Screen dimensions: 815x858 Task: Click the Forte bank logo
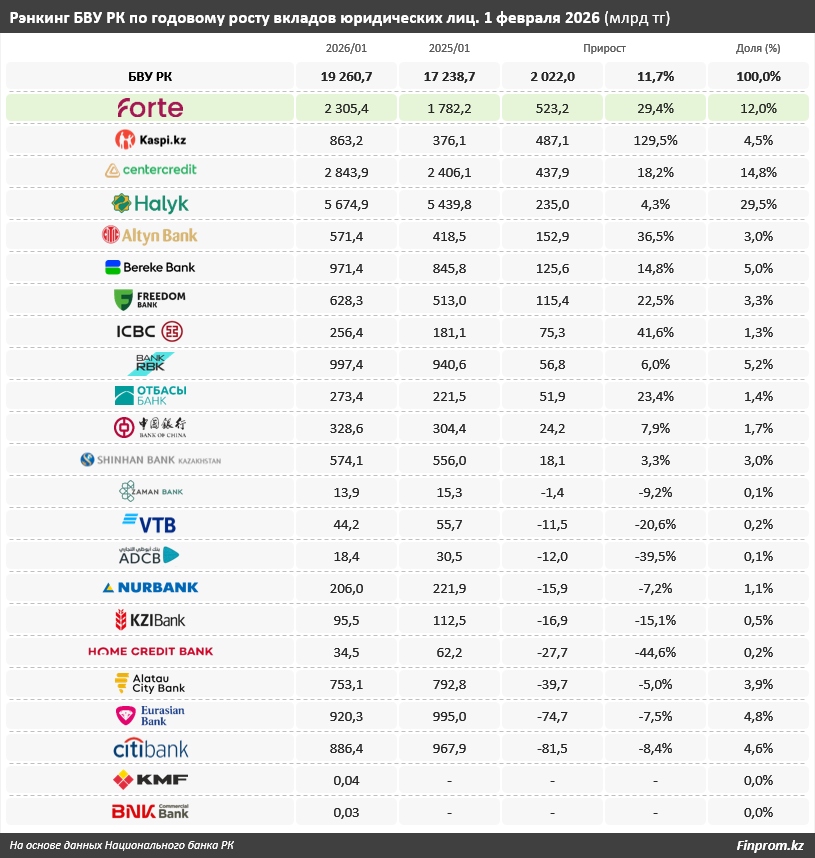click(x=150, y=108)
